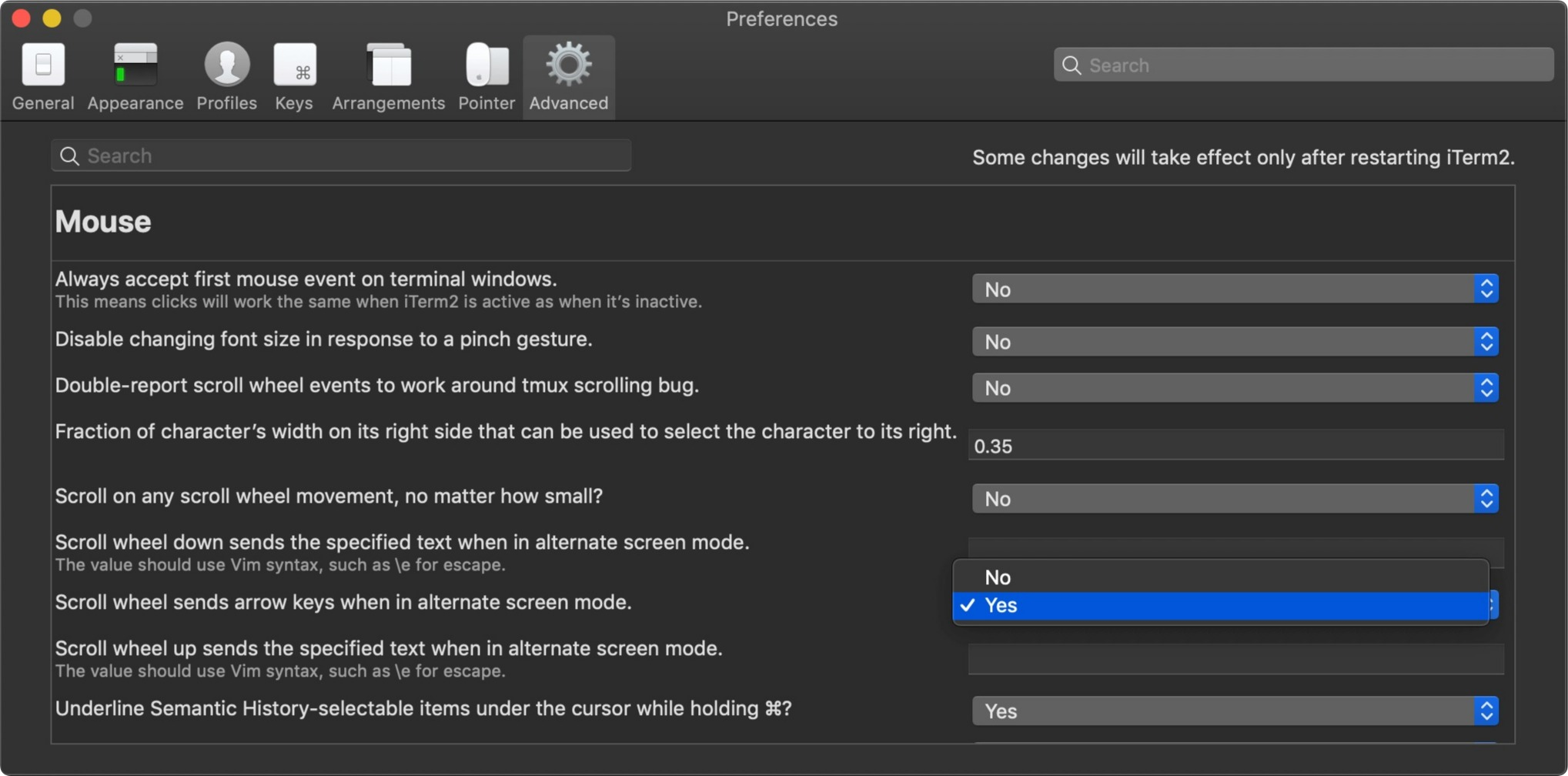Open the Keys preferences pane

point(293,73)
